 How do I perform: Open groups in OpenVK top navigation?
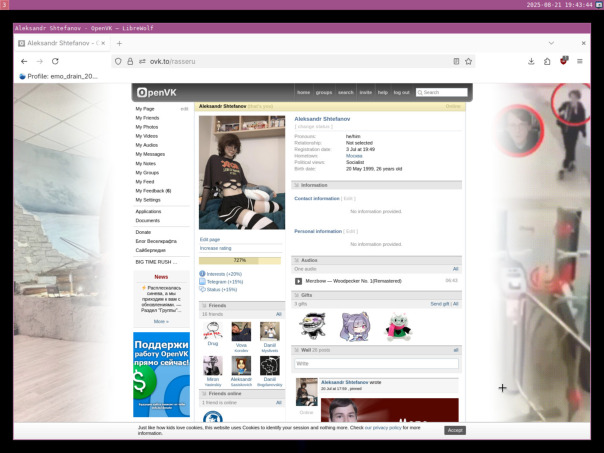(x=324, y=92)
